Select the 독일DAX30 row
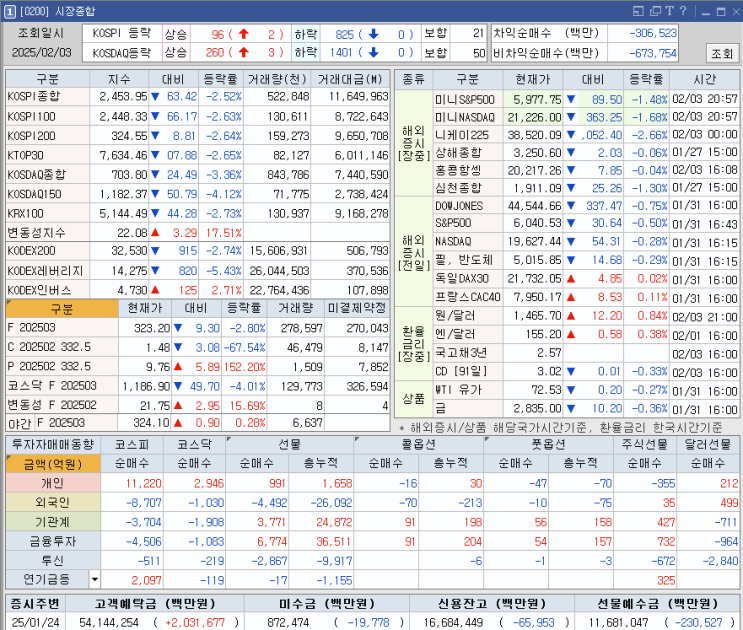Screen dimensions: 743x630 (x=586, y=279)
